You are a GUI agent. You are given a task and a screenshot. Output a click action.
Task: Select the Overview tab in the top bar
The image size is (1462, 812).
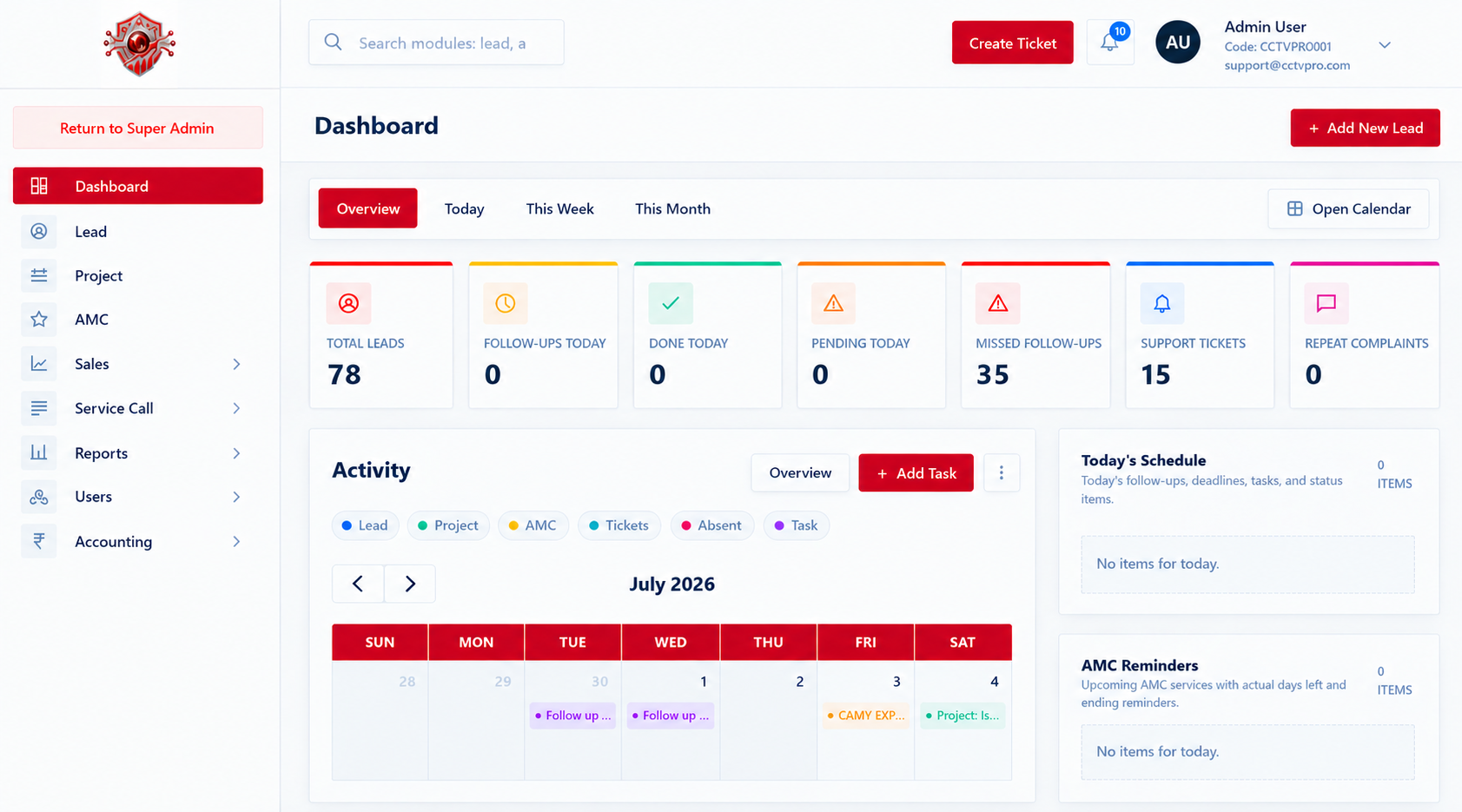coord(368,208)
